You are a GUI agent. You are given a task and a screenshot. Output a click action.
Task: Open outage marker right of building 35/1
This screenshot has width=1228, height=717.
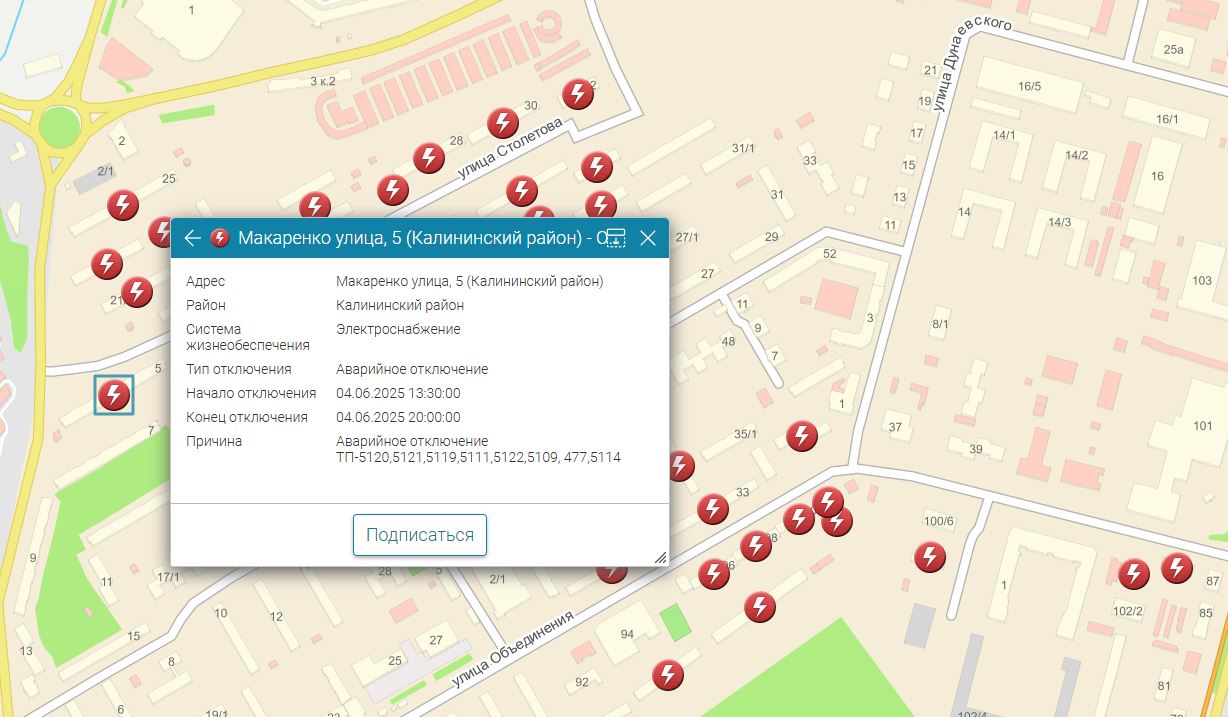(x=802, y=435)
